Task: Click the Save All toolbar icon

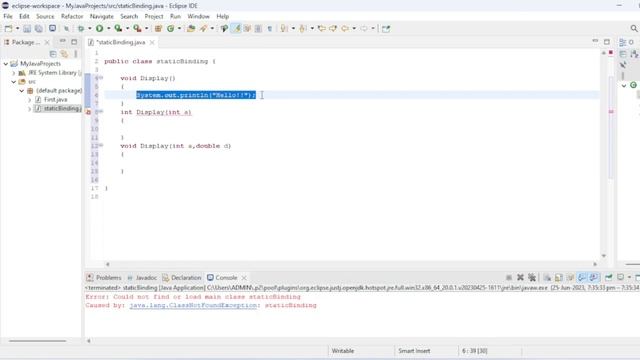Action: 39,28
